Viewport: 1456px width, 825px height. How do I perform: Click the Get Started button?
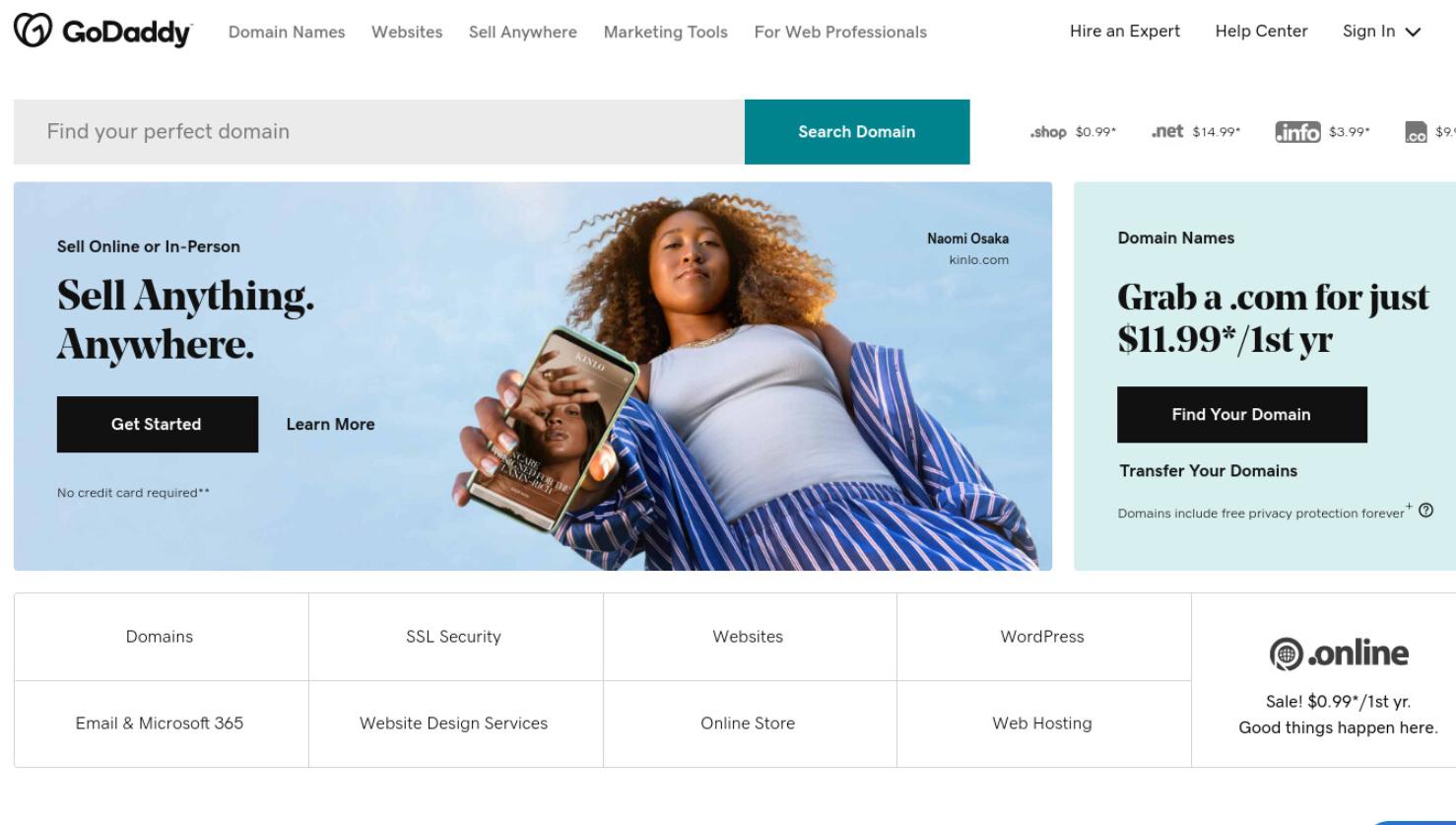pyautogui.click(x=158, y=424)
